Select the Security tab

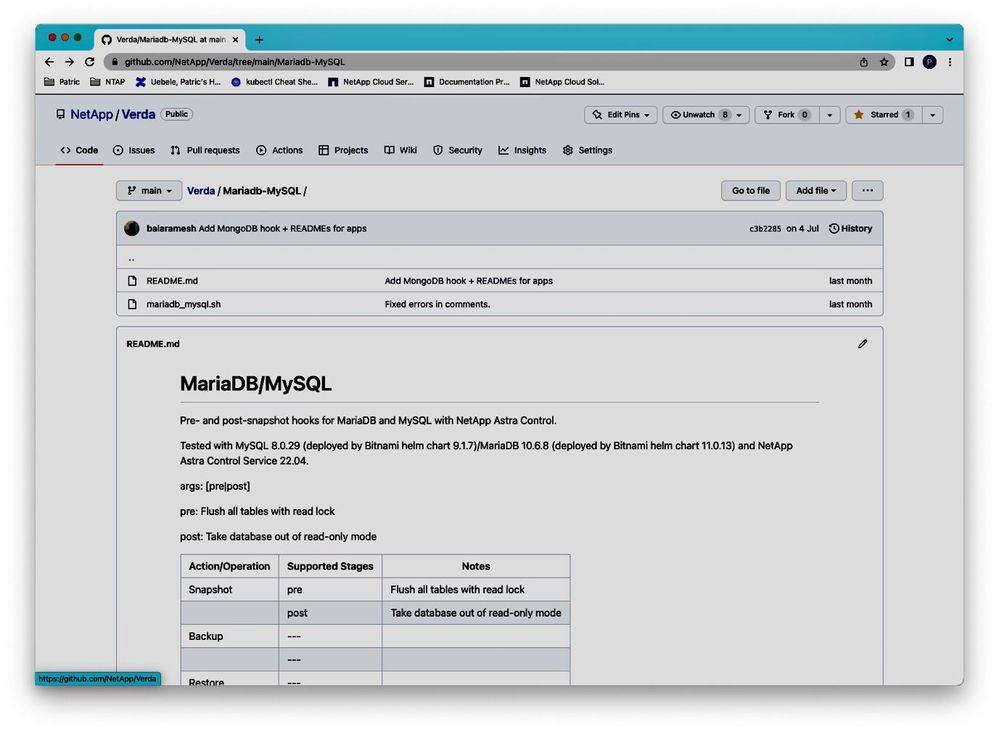pos(457,150)
